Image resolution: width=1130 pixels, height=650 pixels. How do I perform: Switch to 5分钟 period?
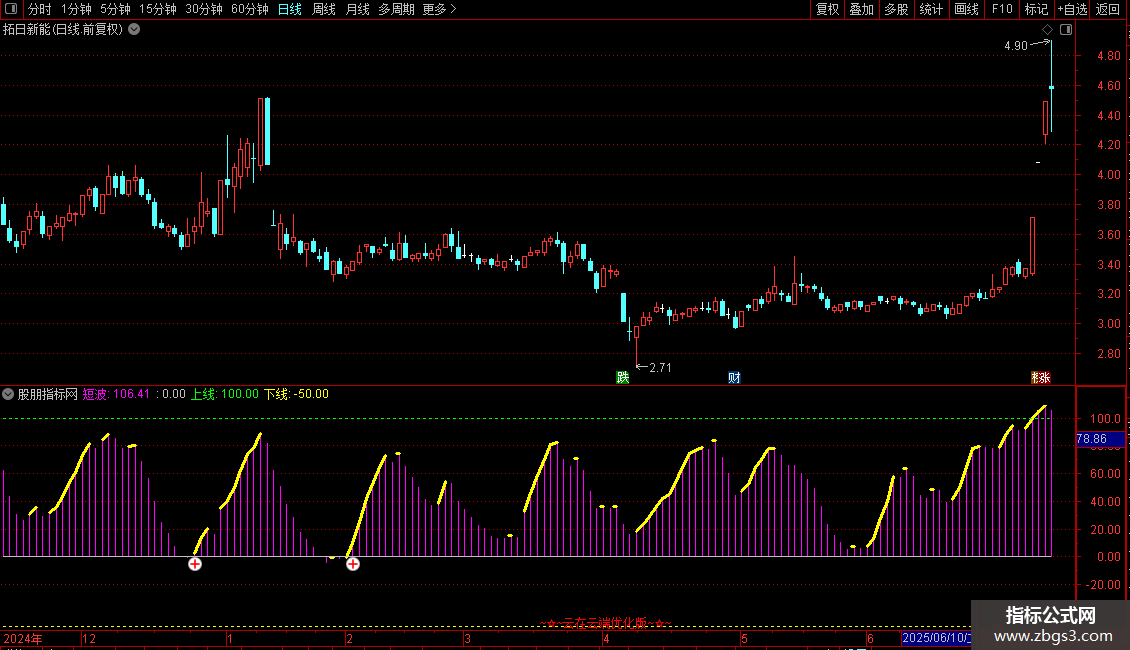[x=115, y=9]
